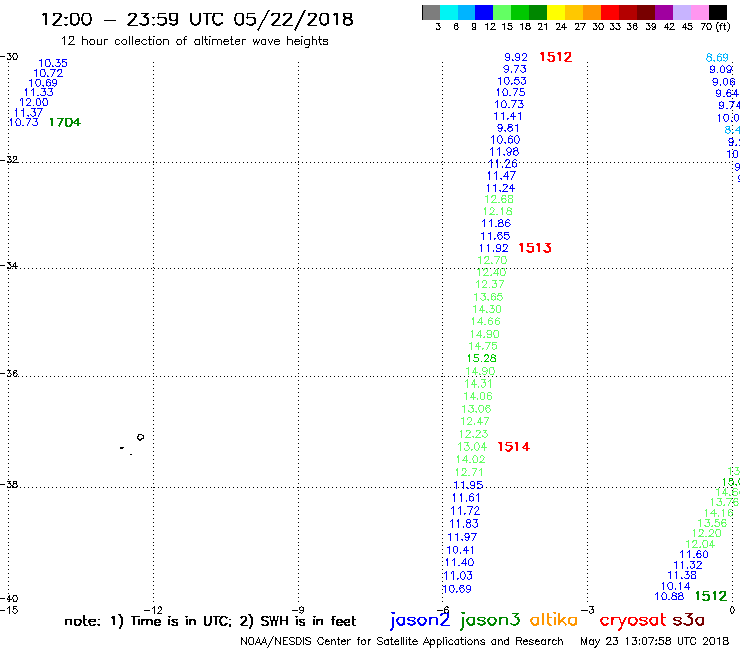Click the altika satellite legend label
This screenshot has width=740, height=650.
(x=553, y=620)
